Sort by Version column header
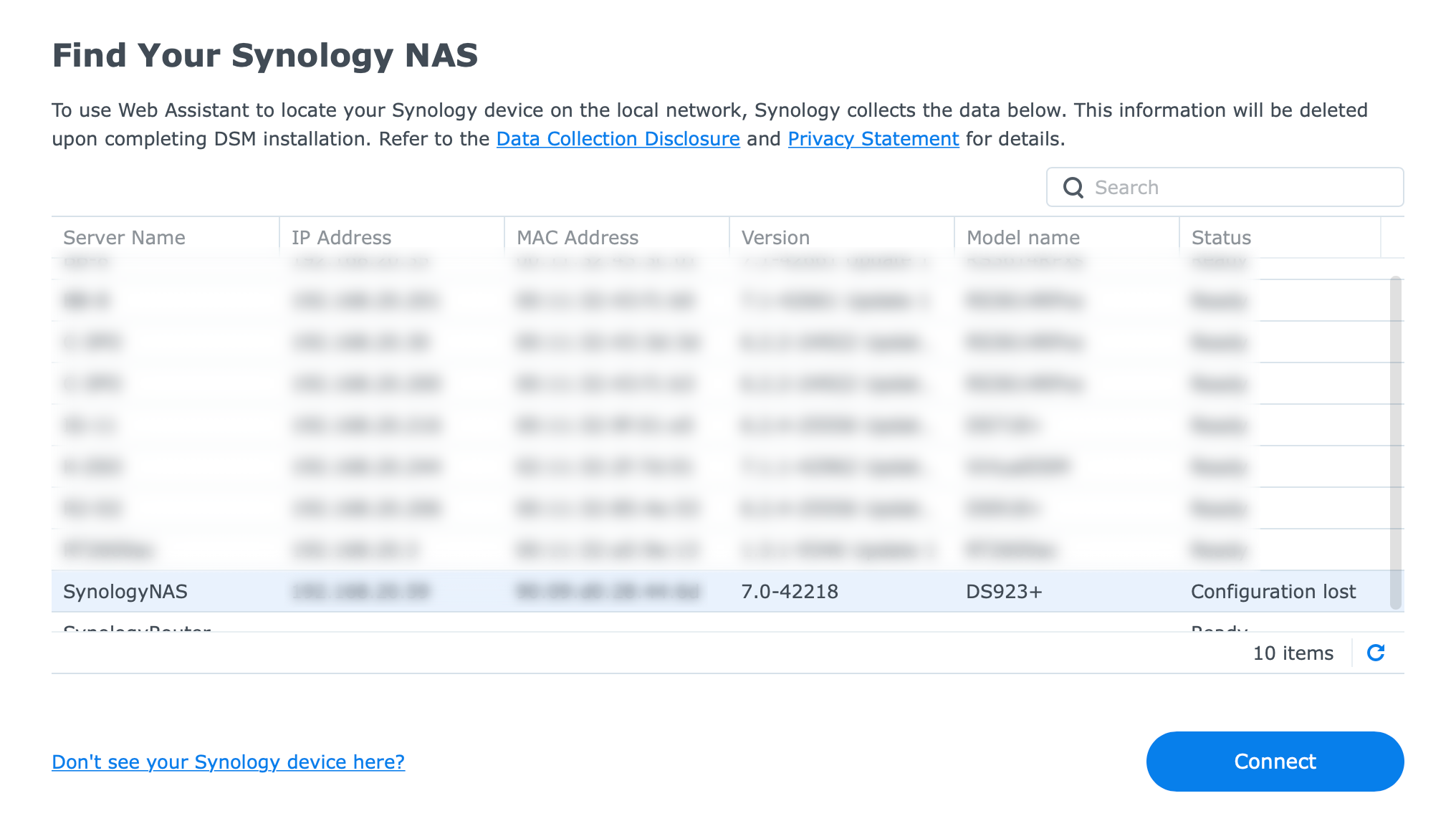The image size is (1456, 821). tap(842, 237)
